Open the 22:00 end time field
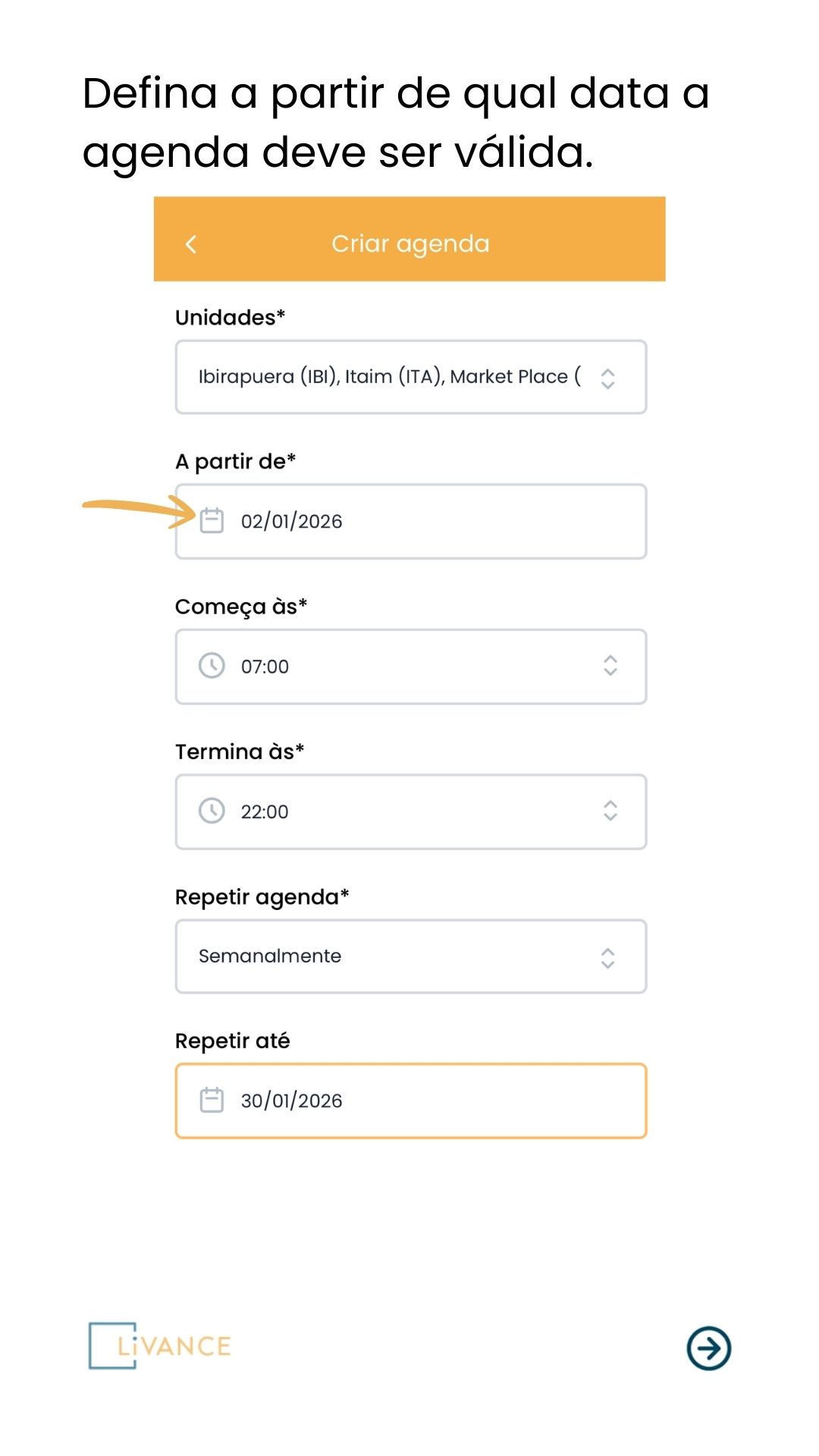Viewport: 819px width, 1456px height. pos(411,811)
